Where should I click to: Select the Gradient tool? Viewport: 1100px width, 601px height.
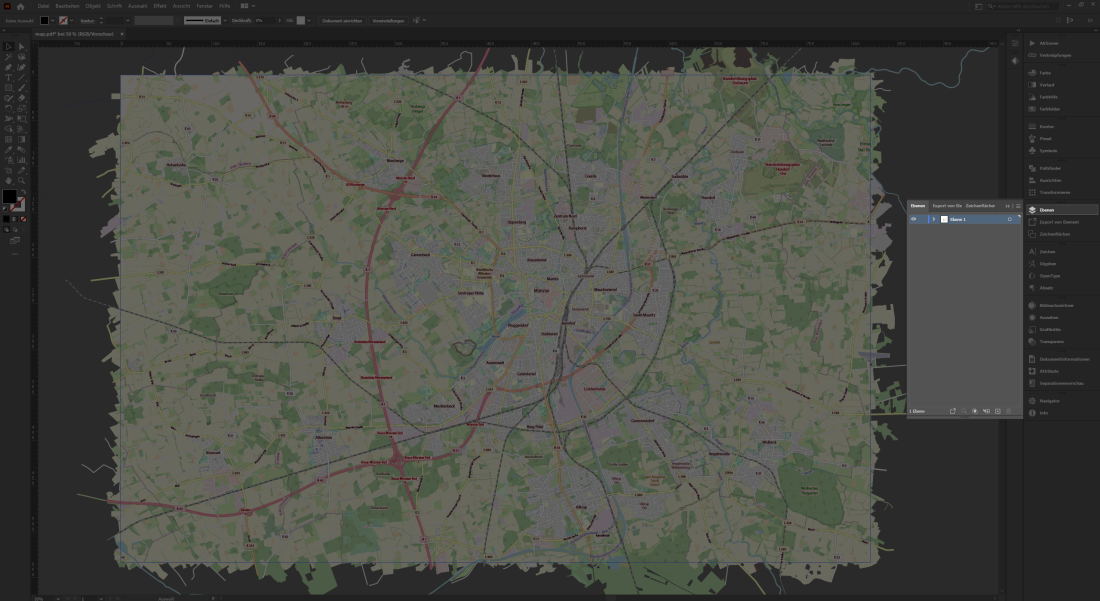coord(22,139)
